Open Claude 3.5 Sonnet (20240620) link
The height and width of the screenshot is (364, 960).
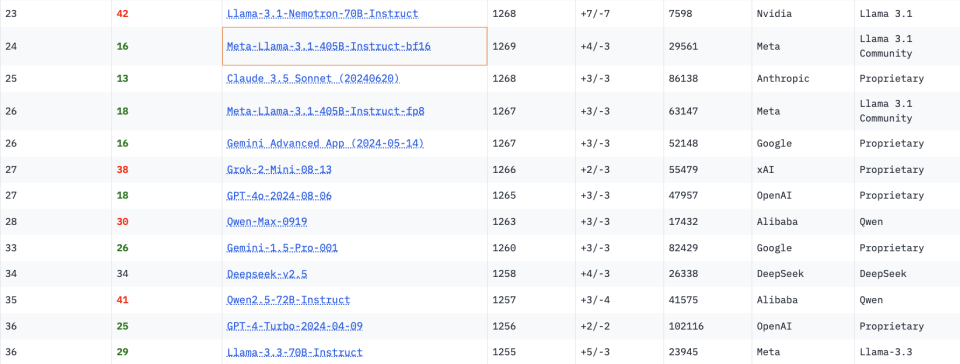[x=313, y=79]
